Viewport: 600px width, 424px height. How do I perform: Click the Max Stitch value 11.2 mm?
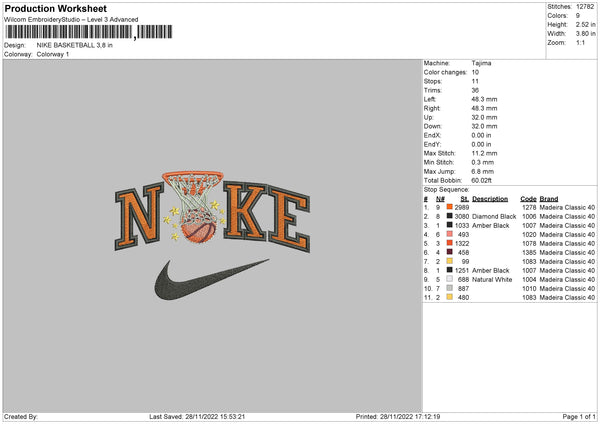[x=484, y=153]
